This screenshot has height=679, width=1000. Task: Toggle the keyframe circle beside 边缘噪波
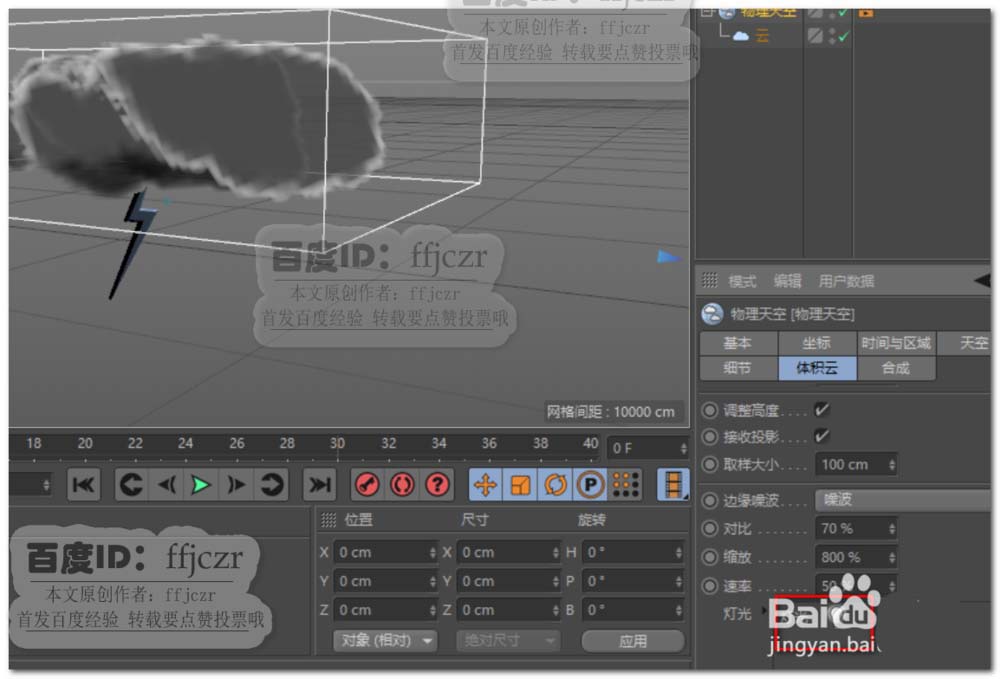coord(709,500)
